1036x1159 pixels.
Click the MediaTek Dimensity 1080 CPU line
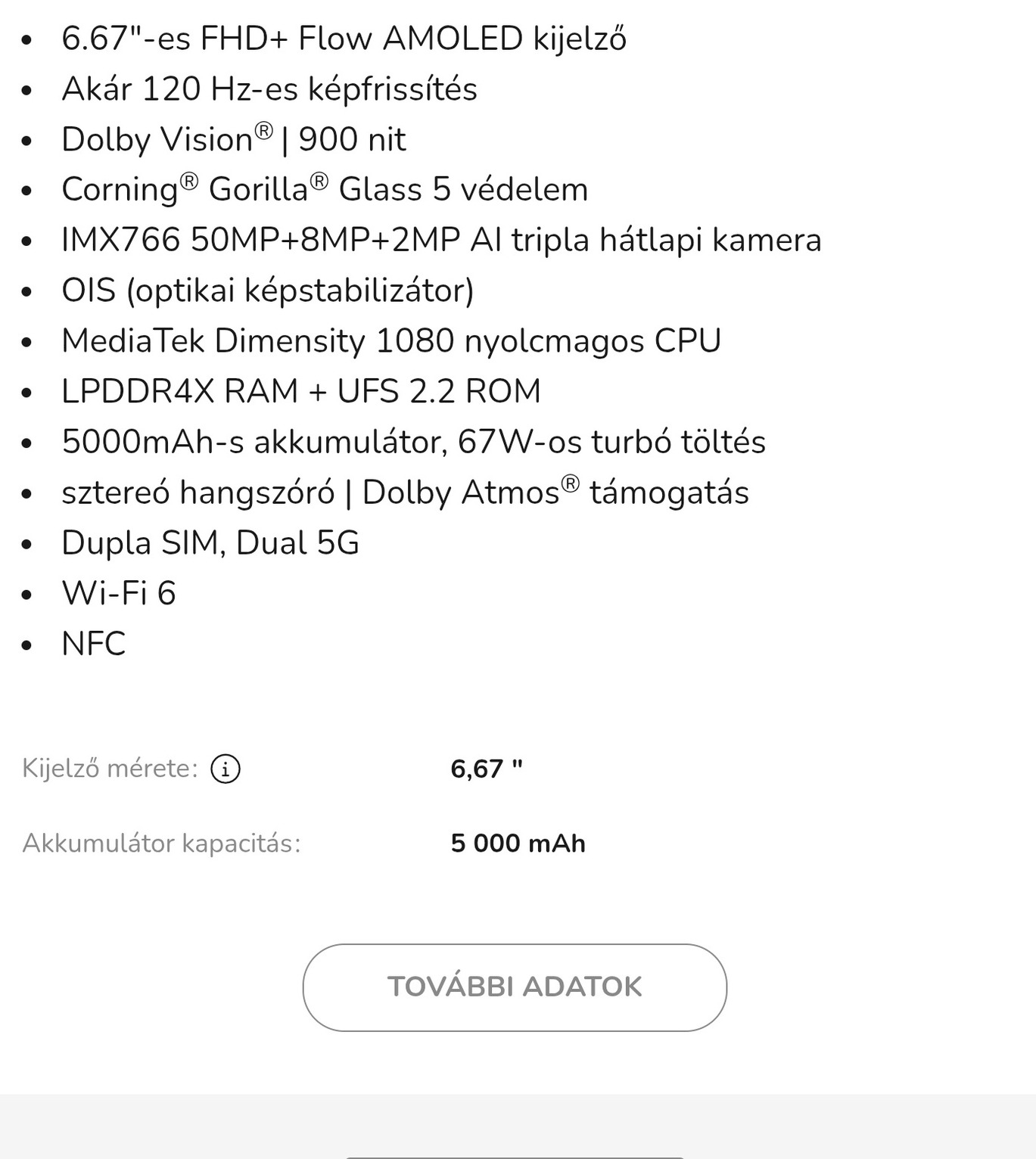pos(391,340)
